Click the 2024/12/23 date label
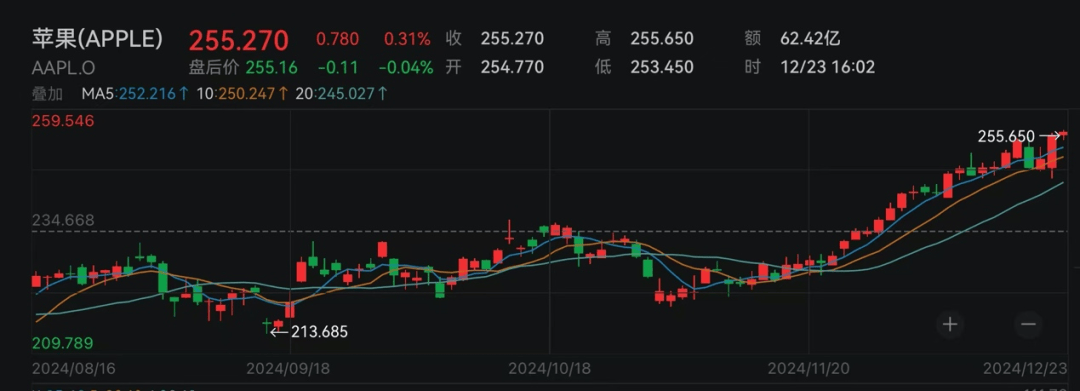Screen dimensions: 1080x391 tap(1025, 369)
